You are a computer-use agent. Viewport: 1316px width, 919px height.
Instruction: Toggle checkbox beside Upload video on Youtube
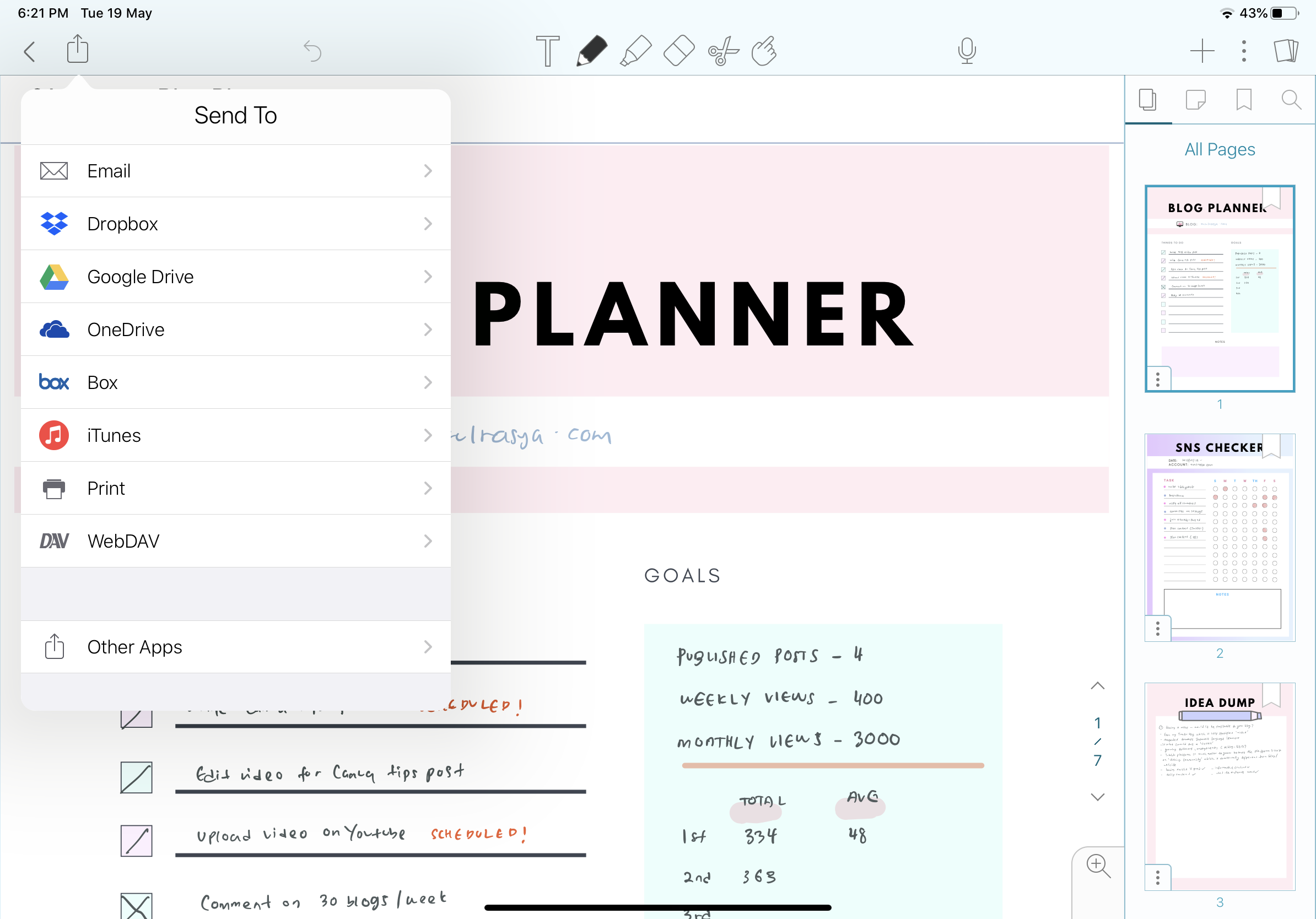point(137,841)
